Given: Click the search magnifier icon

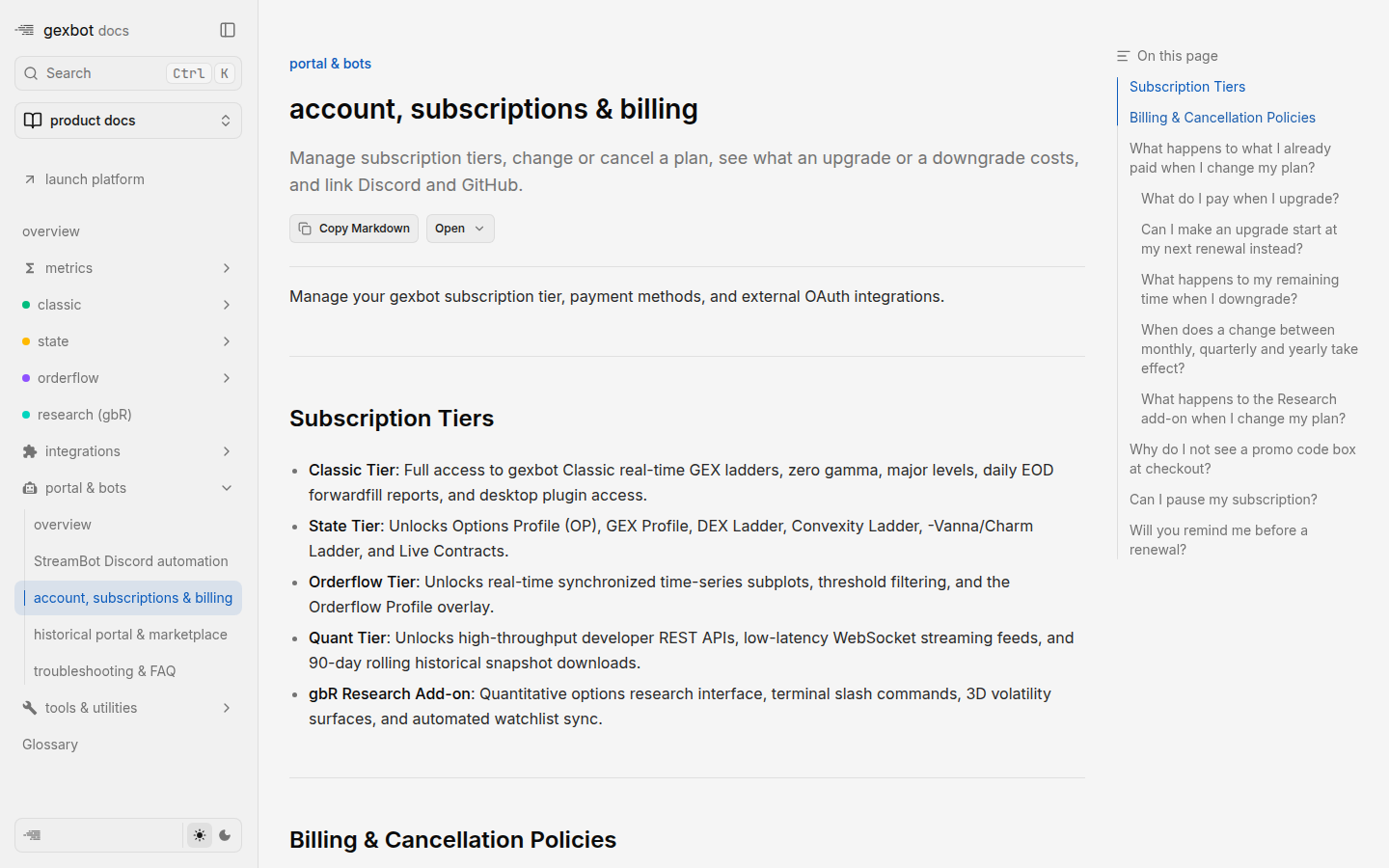Looking at the screenshot, I should [31, 73].
